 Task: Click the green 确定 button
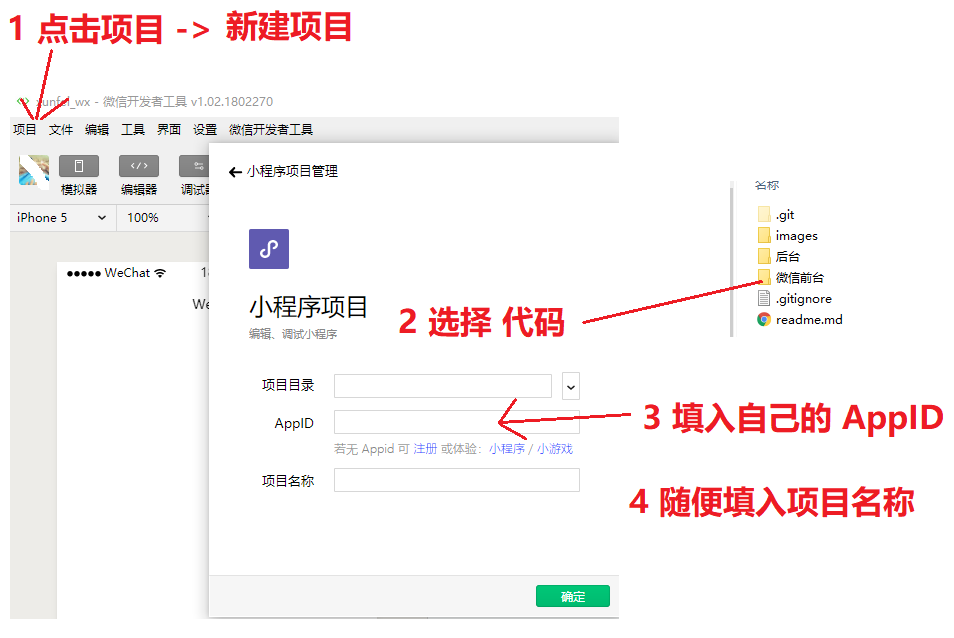(573, 596)
